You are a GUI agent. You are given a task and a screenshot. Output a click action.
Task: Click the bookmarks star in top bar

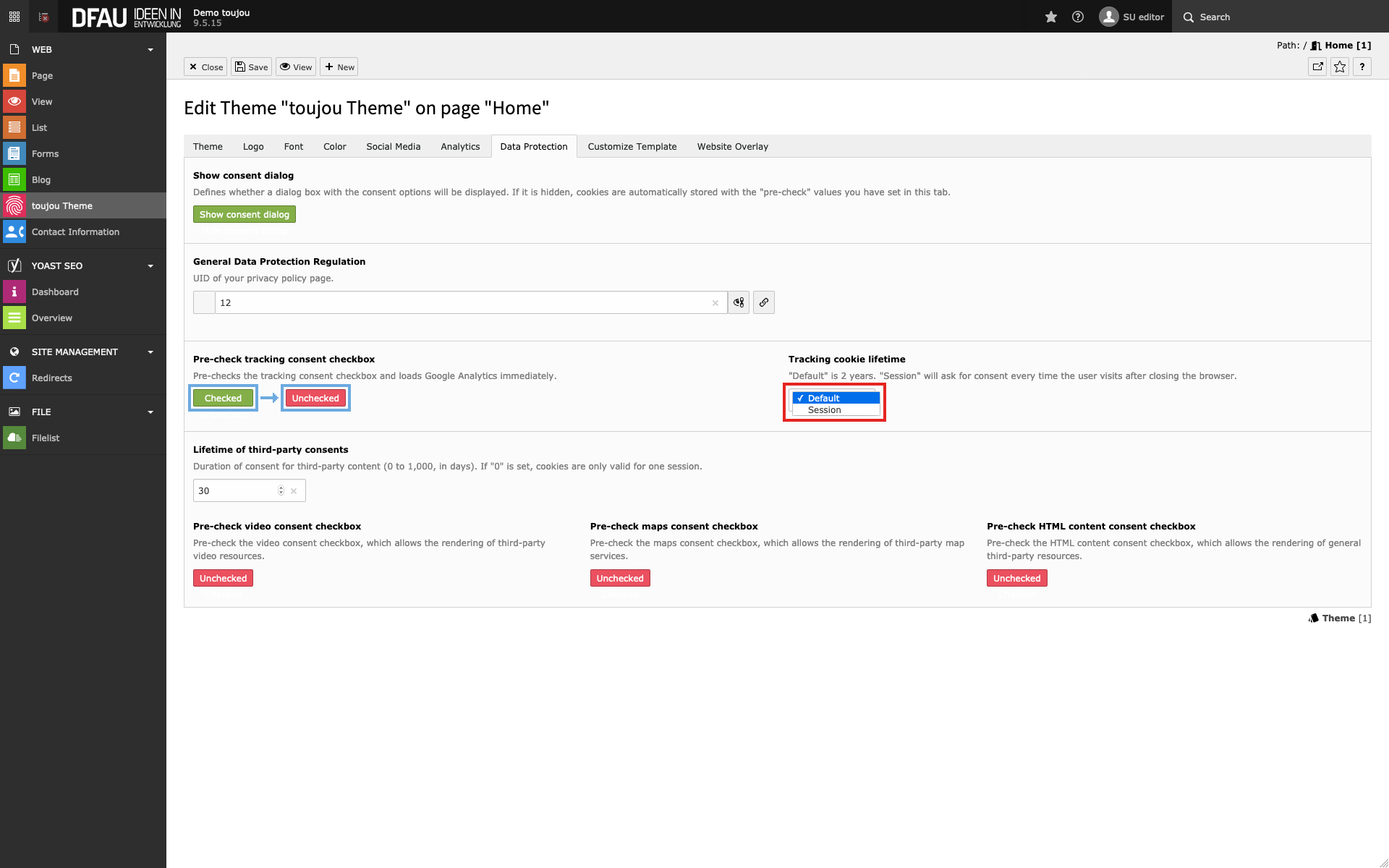click(x=1050, y=17)
